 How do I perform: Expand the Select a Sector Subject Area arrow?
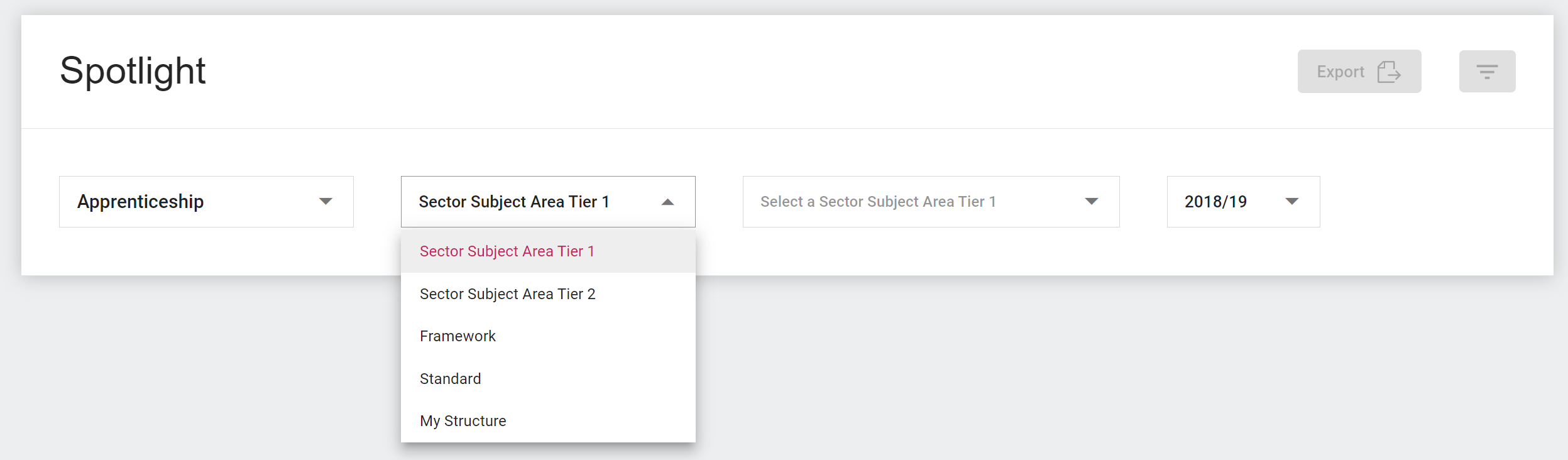1091,202
